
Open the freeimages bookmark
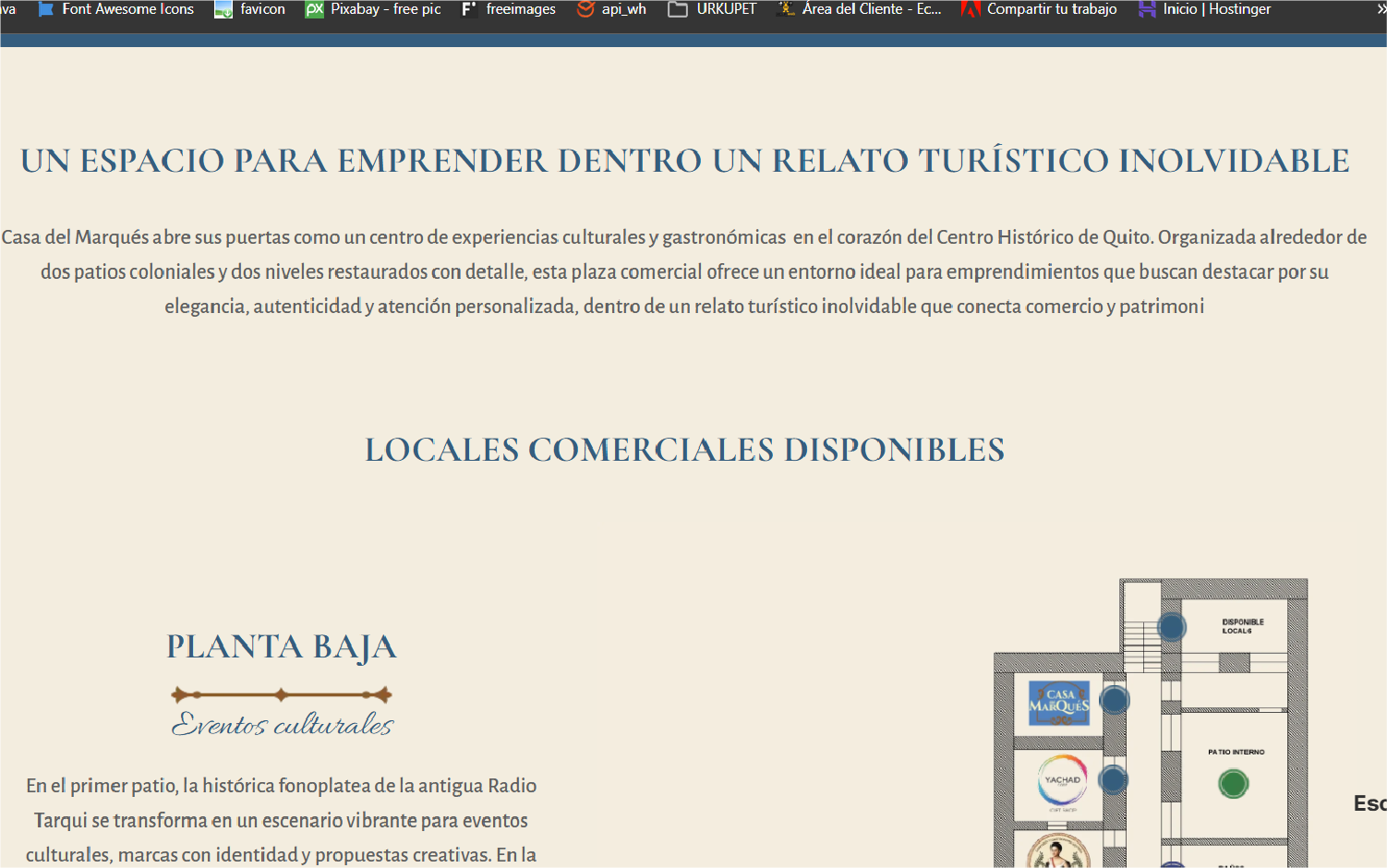tap(509, 9)
